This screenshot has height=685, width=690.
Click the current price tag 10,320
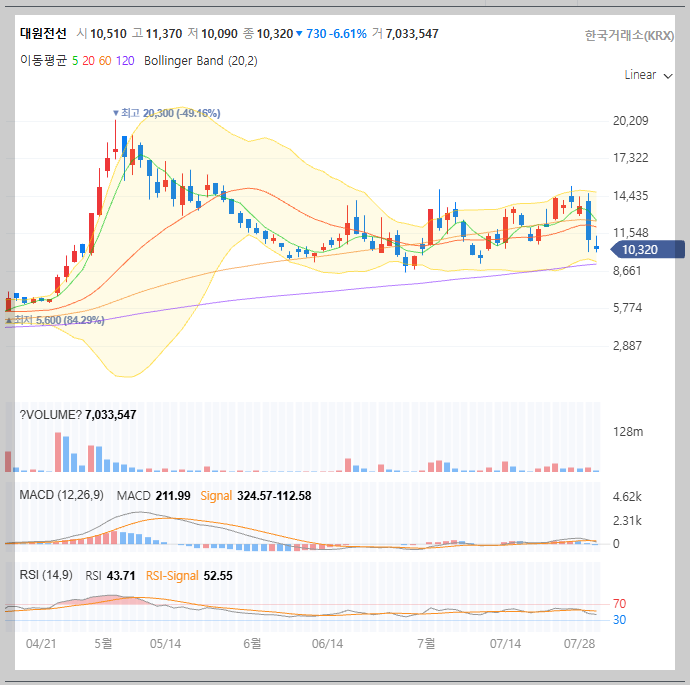click(x=647, y=250)
